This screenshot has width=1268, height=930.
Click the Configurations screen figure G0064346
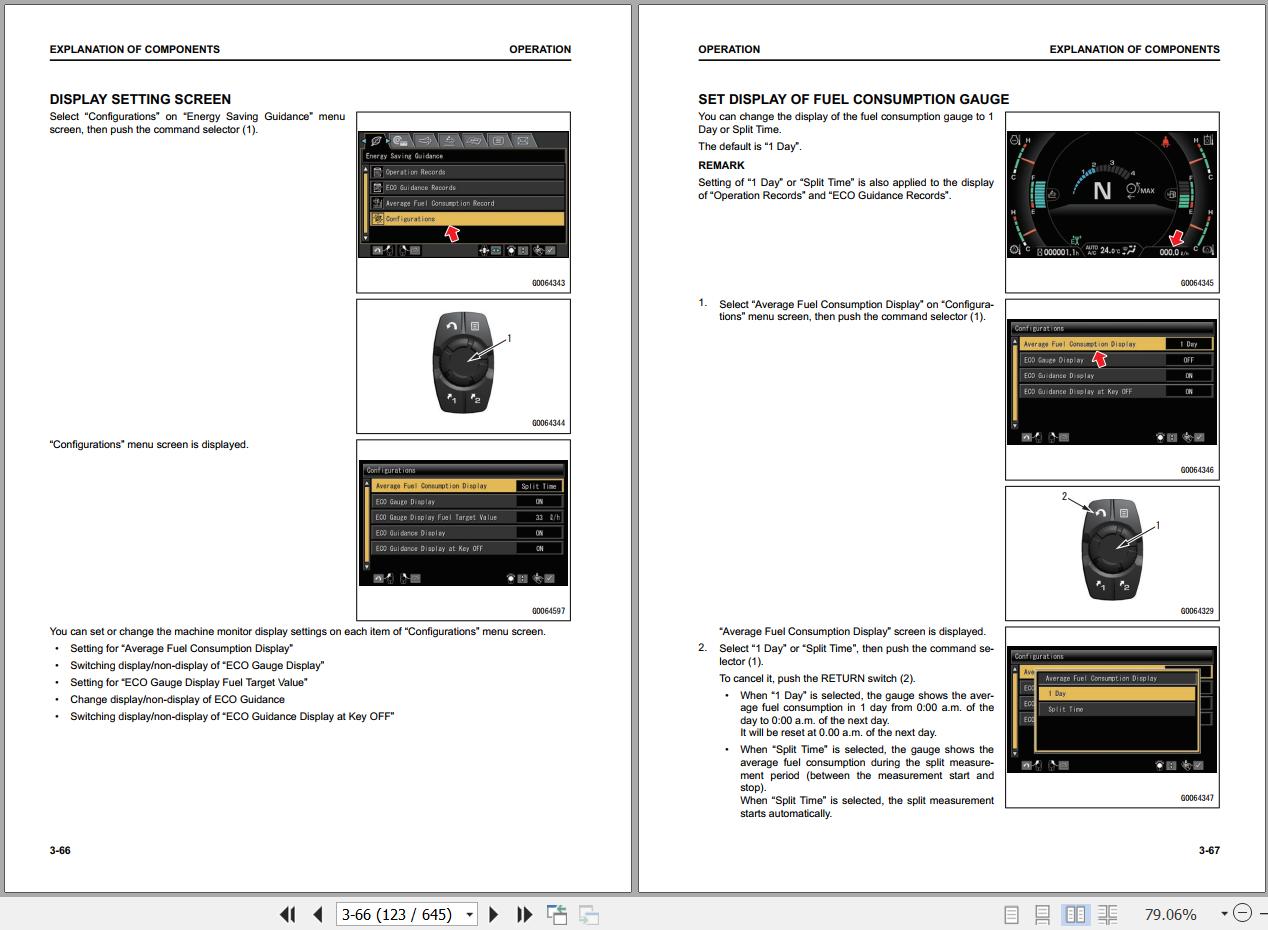pyautogui.click(x=1112, y=389)
